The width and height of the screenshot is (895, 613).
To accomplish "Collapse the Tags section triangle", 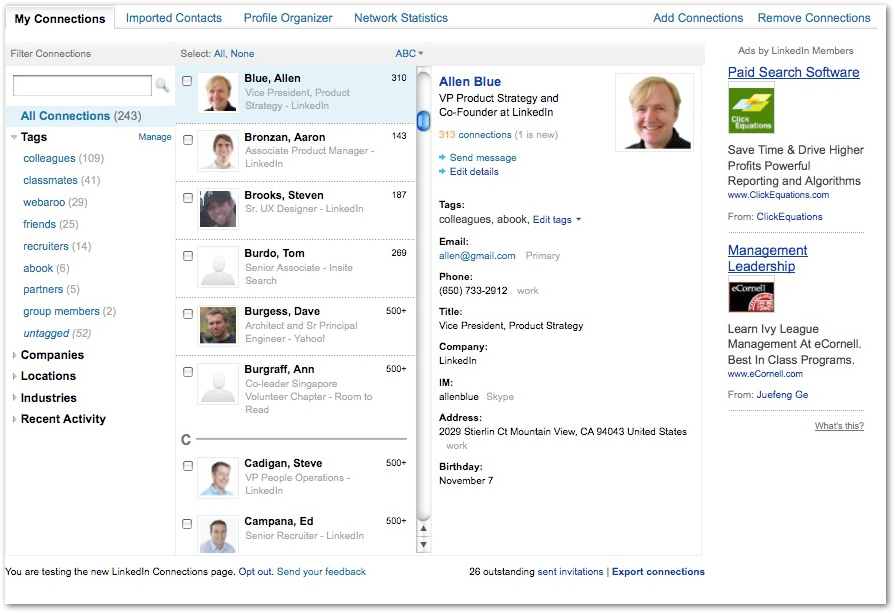I will 14,137.
